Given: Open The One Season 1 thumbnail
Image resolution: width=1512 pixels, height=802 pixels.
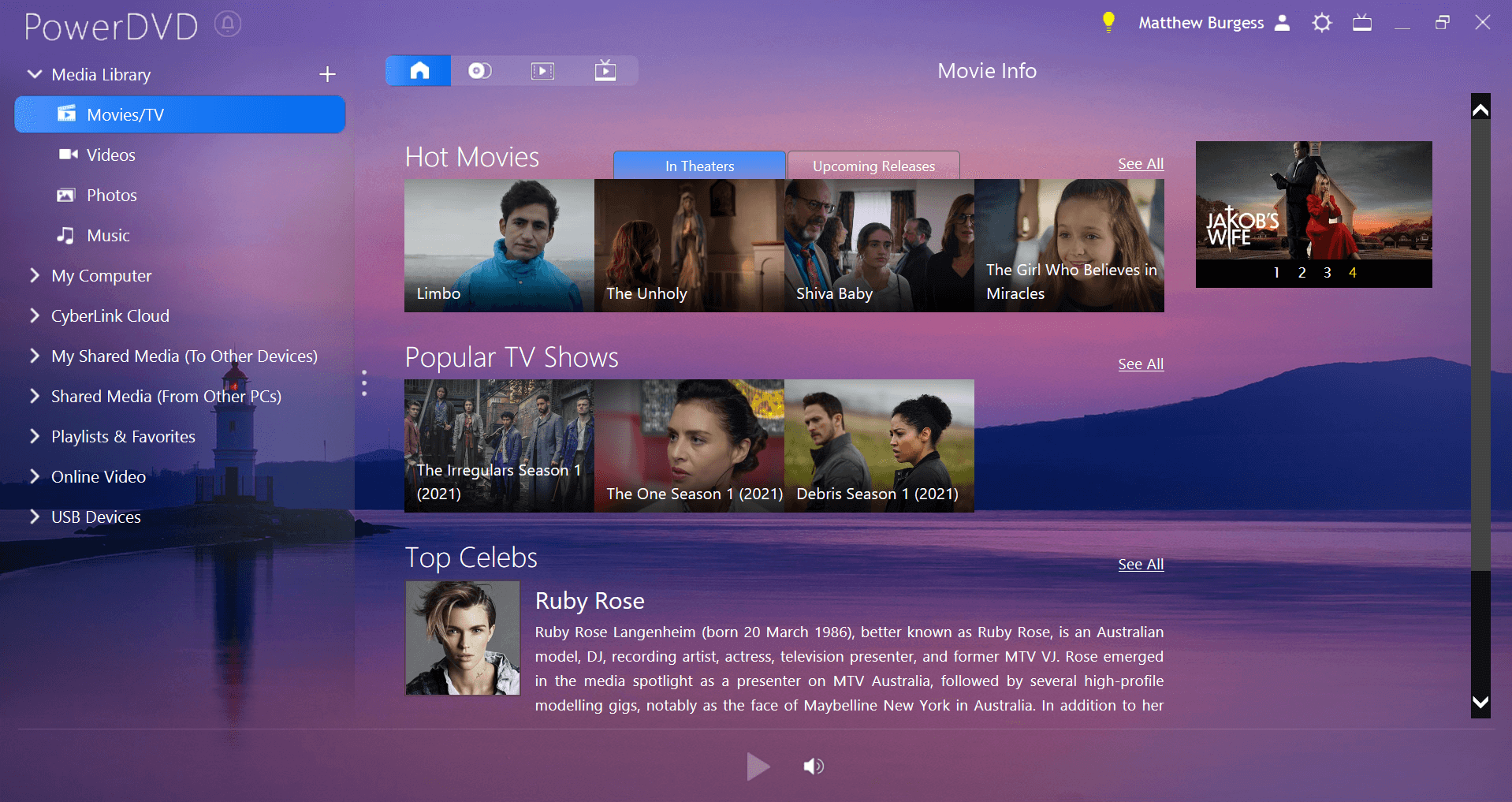Looking at the screenshot, I should pyautogui.click(x=689, y=446).
